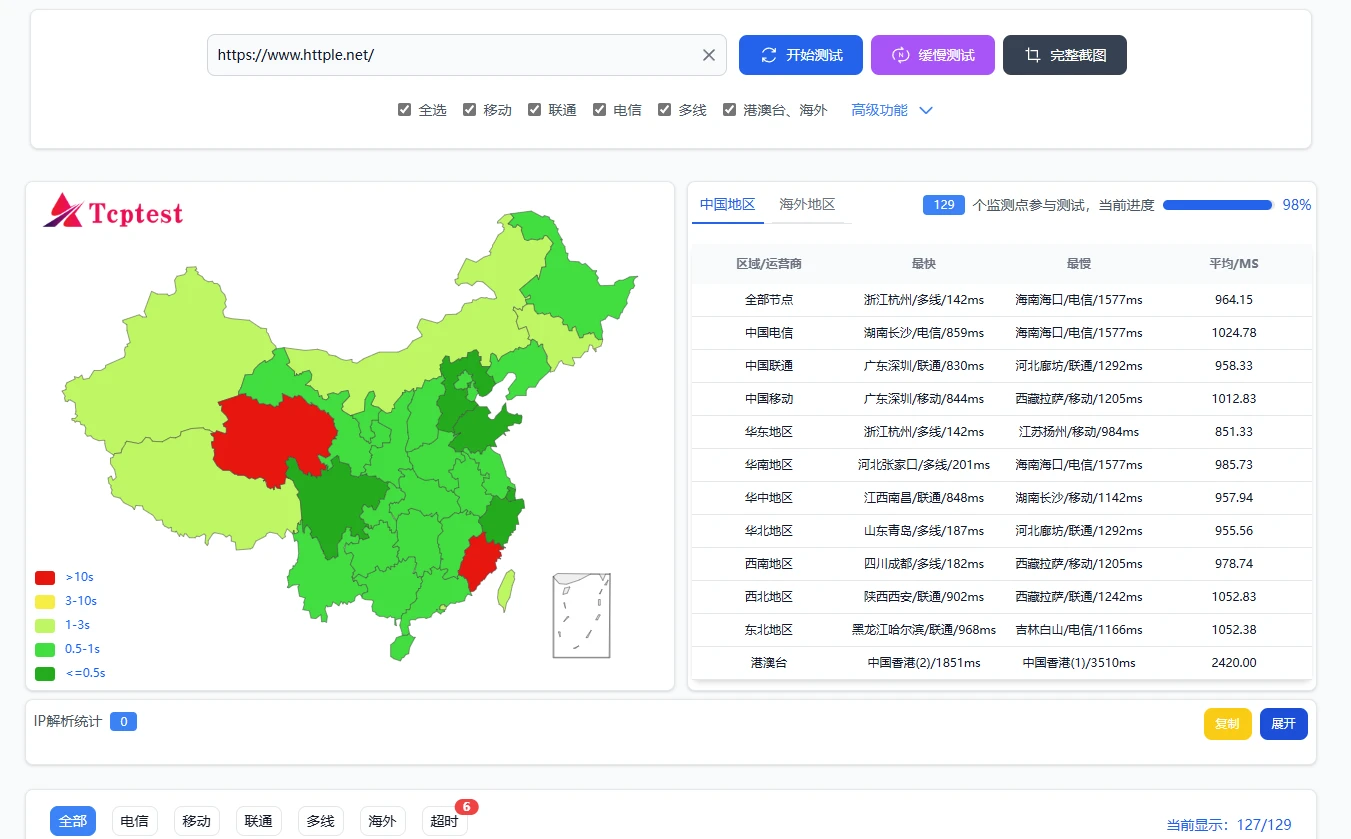Viewport: 1351px width, 839px height.
Task: Click the 完整截图 screenshot button
Action: [1064, 55]
